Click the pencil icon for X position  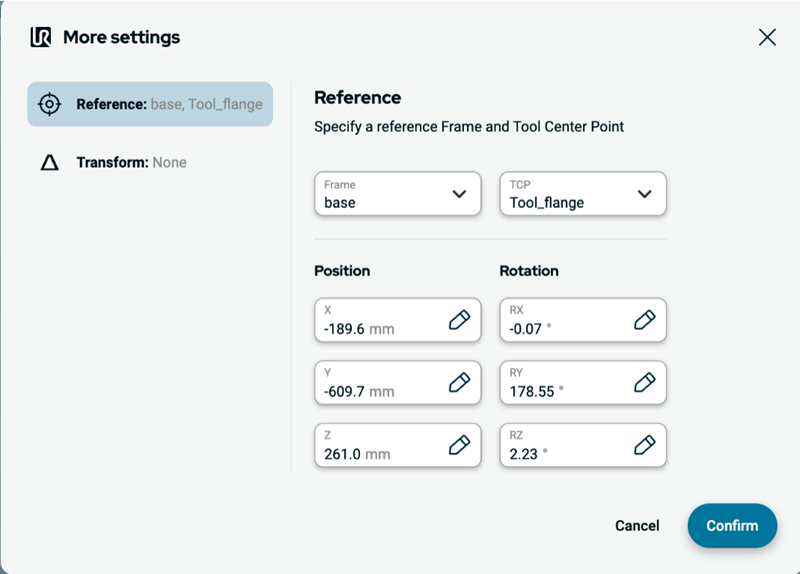pos(459,320)
